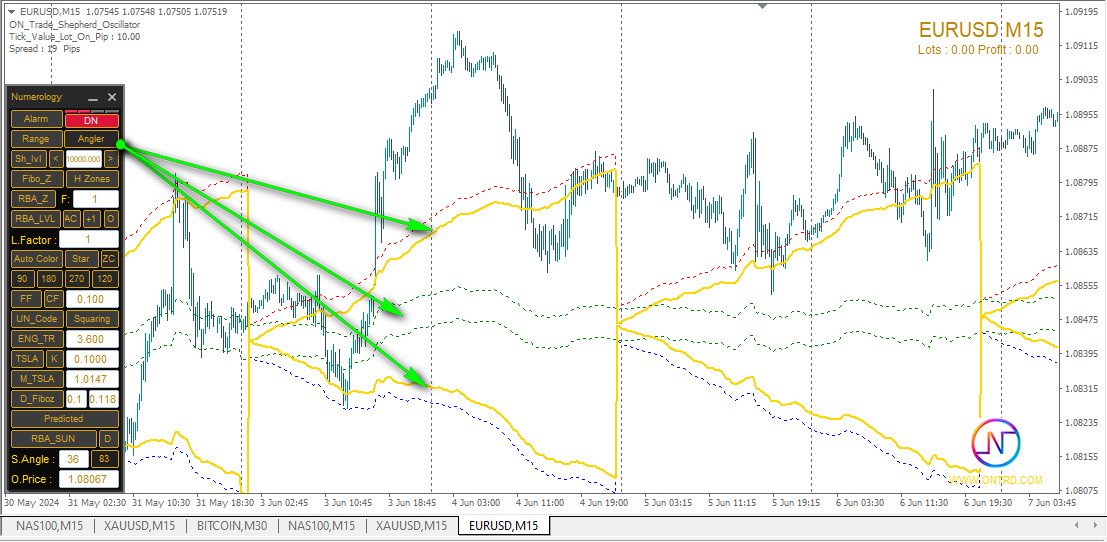Open the first NAS100,M15 chart tab

tap(48, 526)
